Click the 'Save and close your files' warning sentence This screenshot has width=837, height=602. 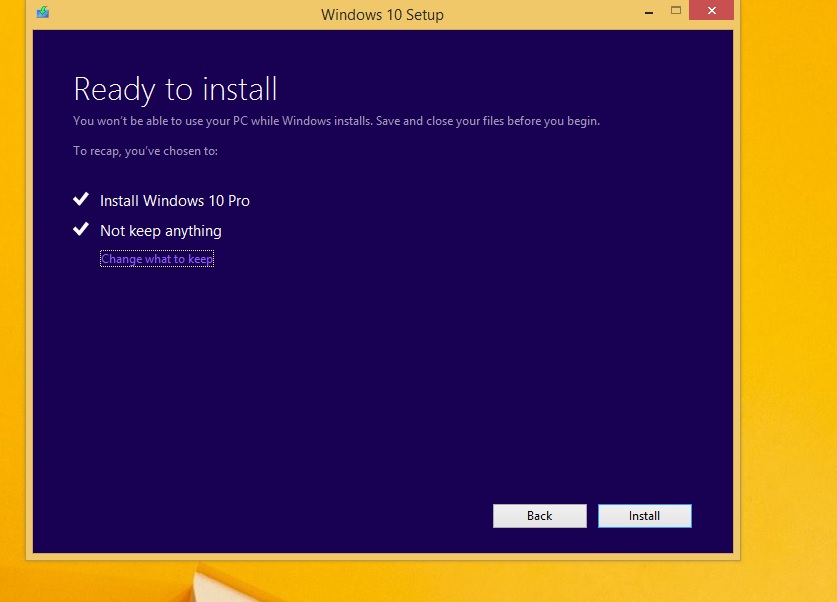click(488, 121)
